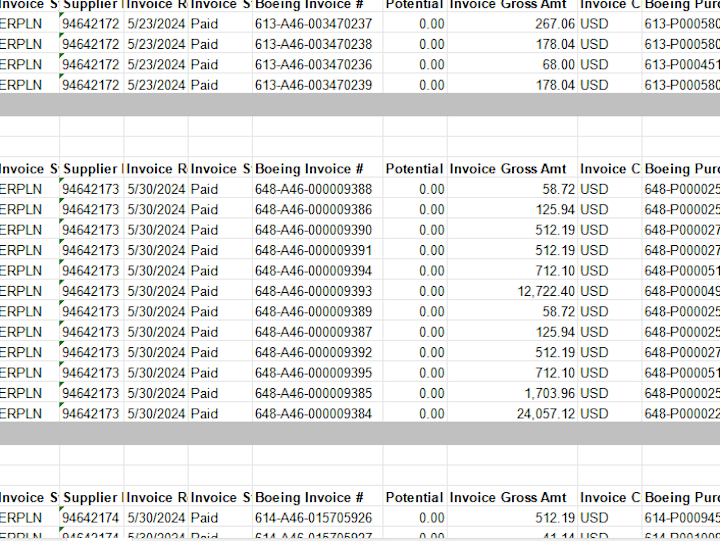
Task: Click purchase order 648-P000049 cell
Action: [681, 291]
